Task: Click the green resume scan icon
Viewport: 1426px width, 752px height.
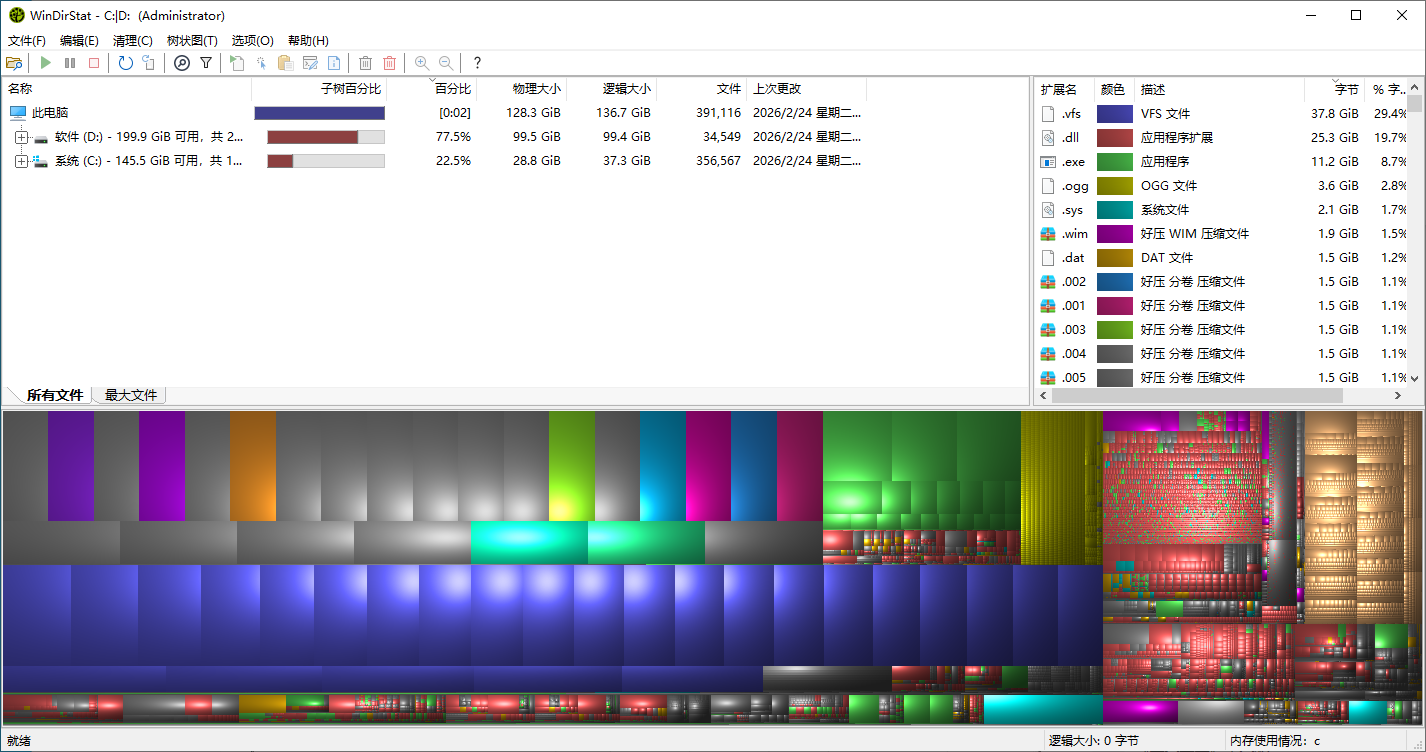Action: pos(45,62)
